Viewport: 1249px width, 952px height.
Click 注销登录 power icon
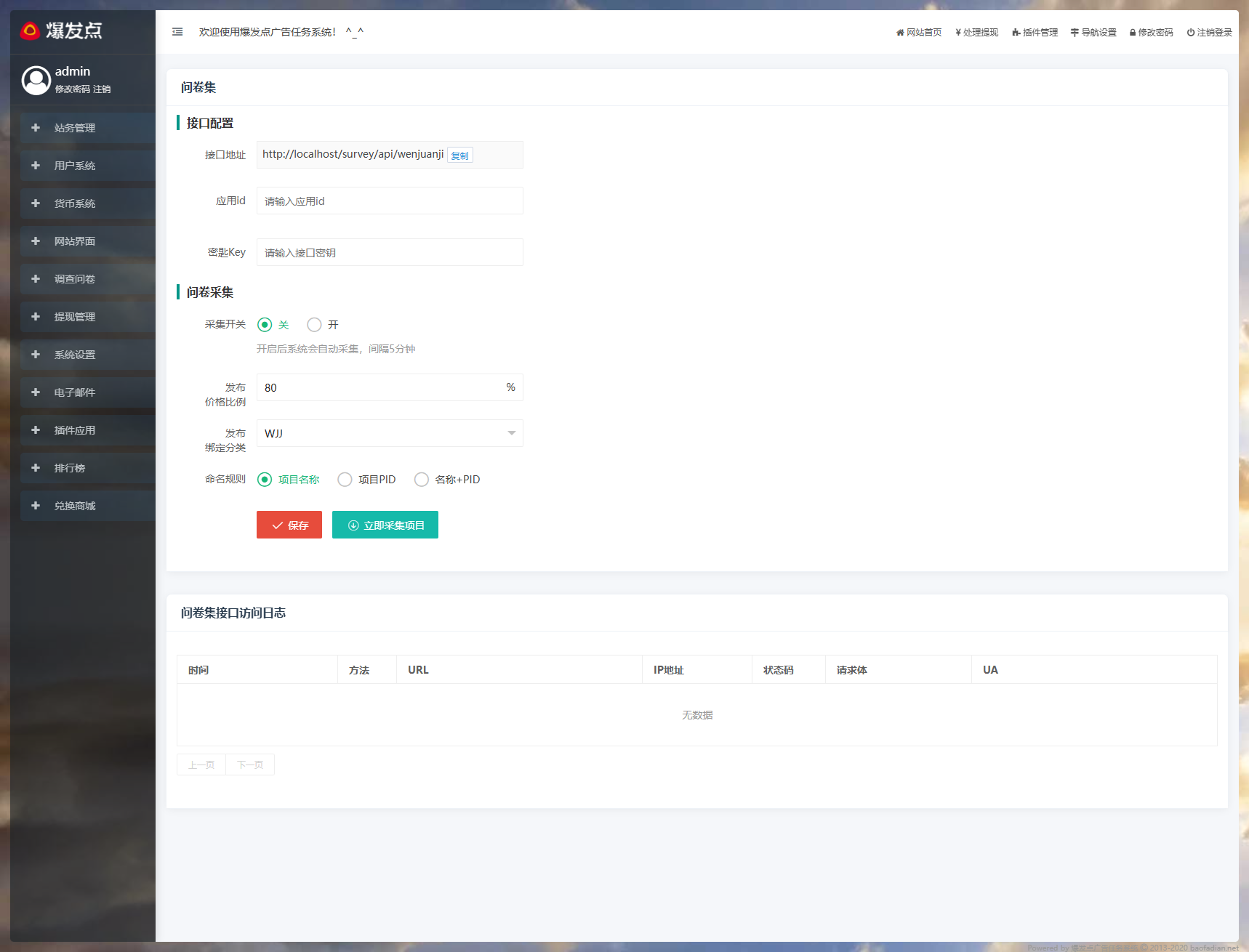(x=1191, y=33)
